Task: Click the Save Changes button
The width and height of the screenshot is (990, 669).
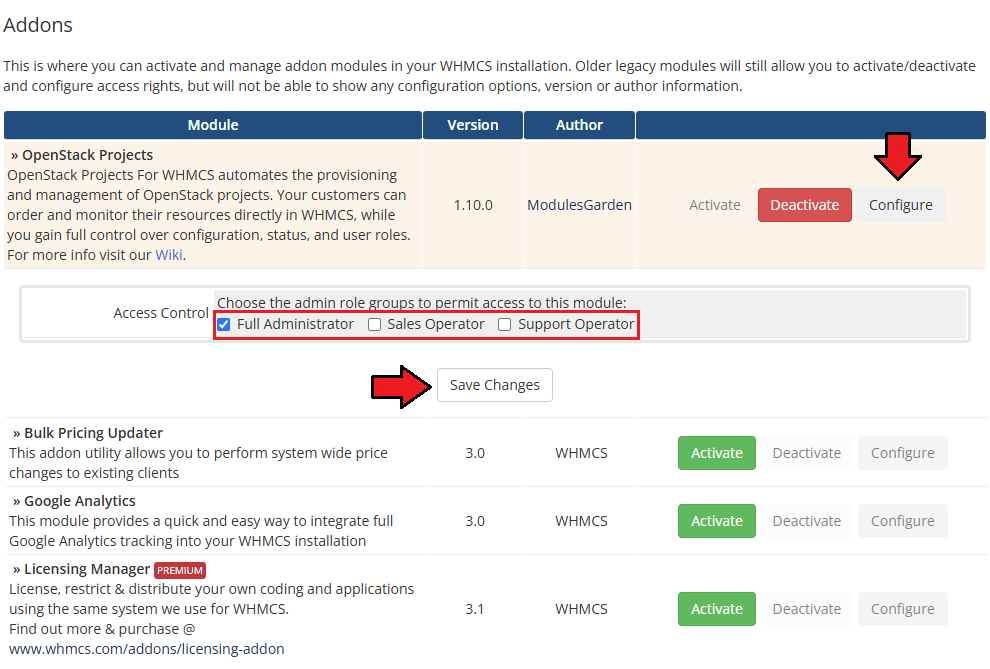Action: pyautogui.click(x=494, y=385)
